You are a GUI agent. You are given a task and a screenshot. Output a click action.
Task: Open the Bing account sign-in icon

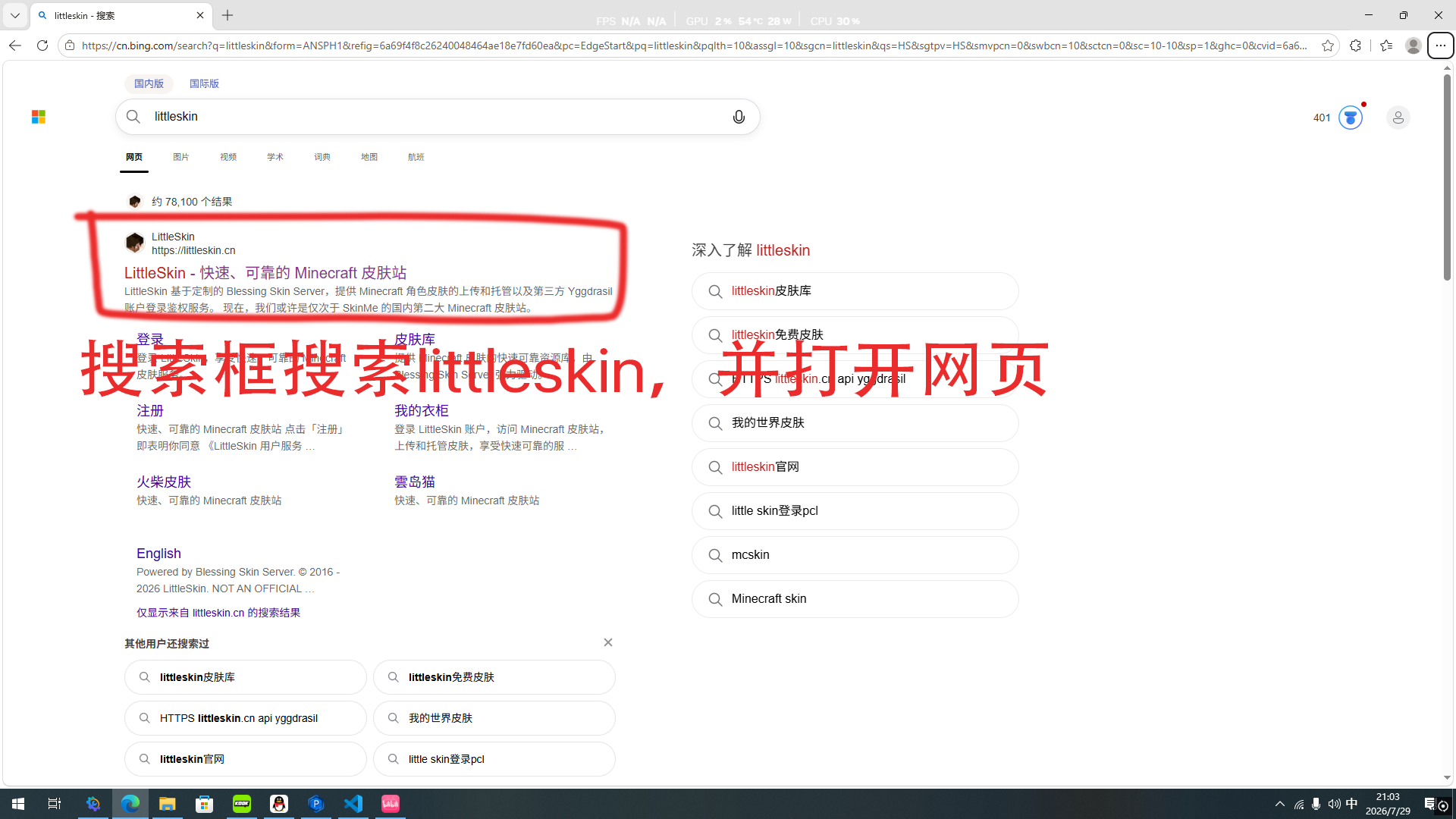click(x=1398, y=118)
